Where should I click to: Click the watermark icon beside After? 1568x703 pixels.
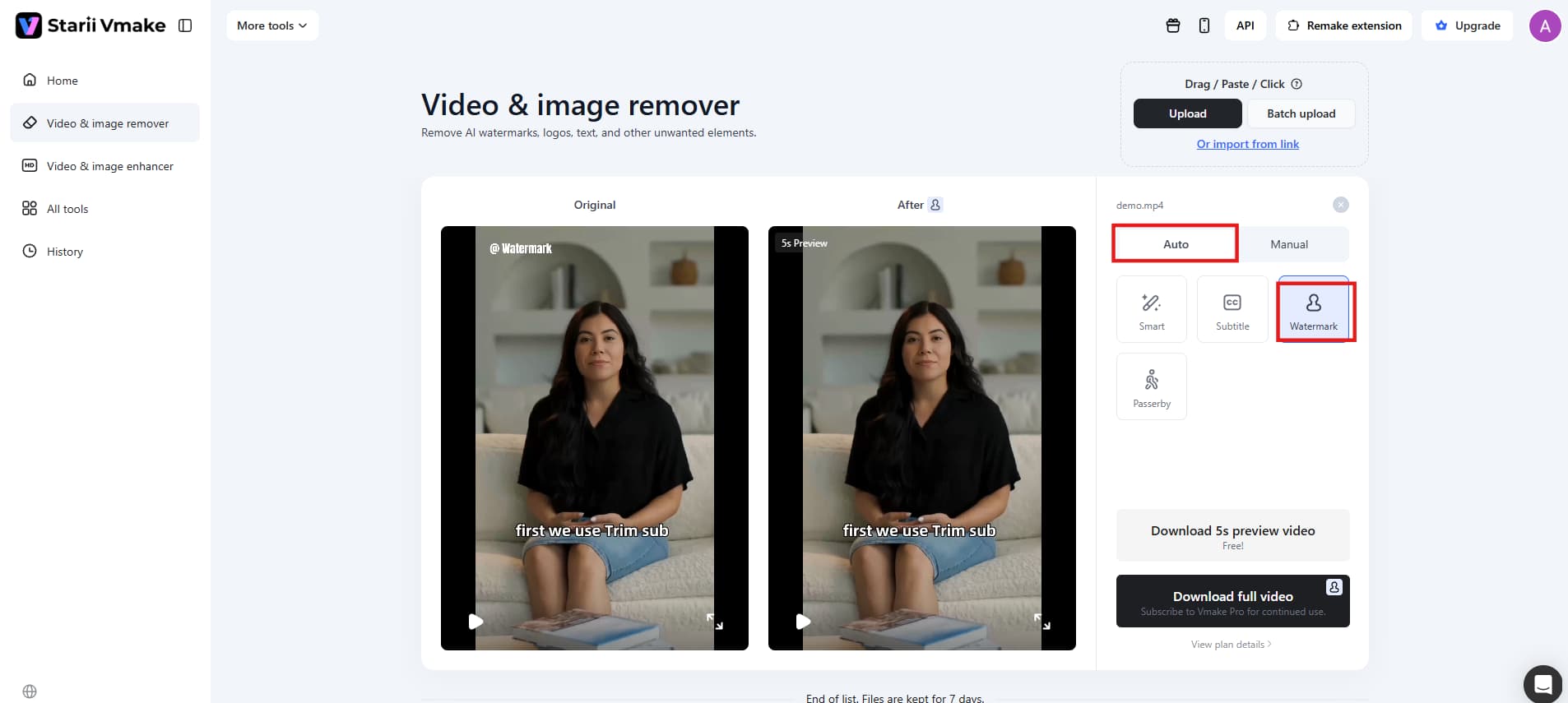(x=935, y=205)
